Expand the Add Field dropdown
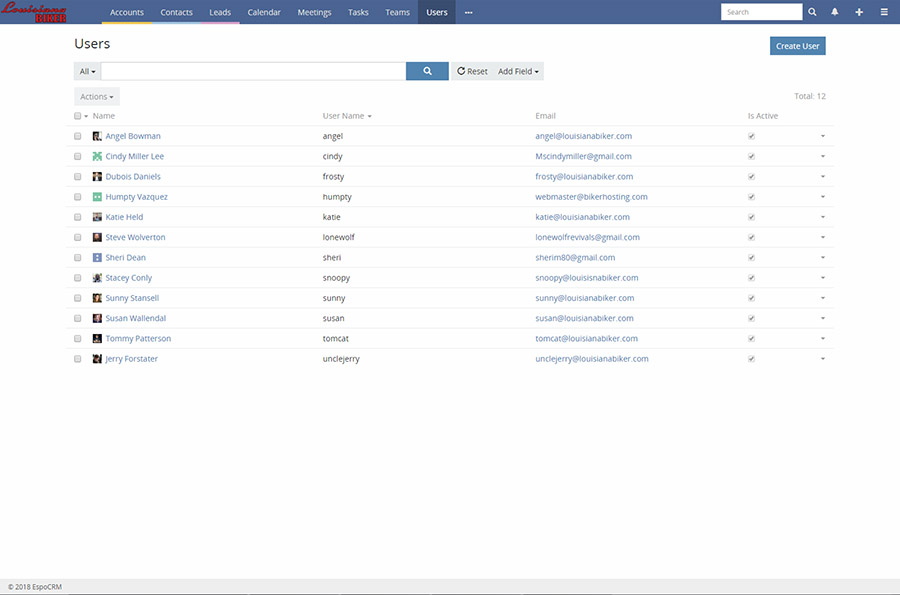The width and height of the screenshot is (900, 595). 518,71
